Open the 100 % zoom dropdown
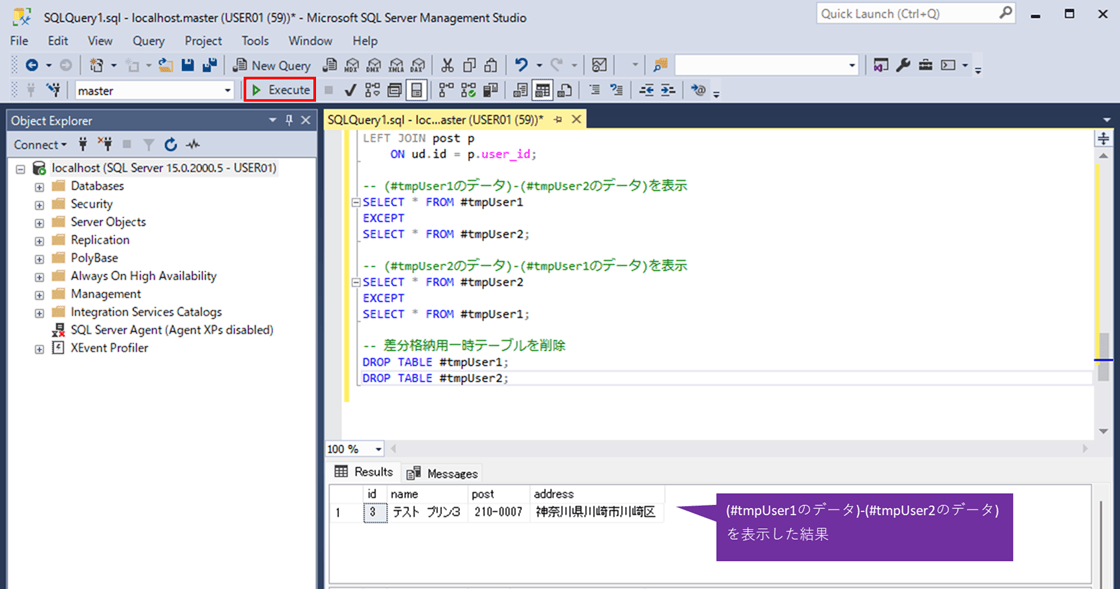Screen dimensions: 1120x589 (378, 450)
